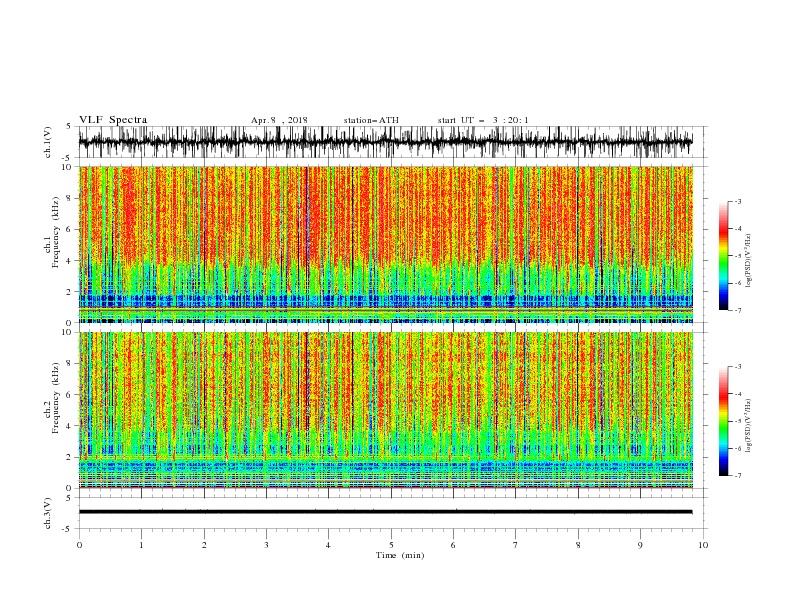The width and height of the screenshot is (792, 612).
Task: Click the "start UT = 3 :20: 1" text
Action: [x=483, y=120]
